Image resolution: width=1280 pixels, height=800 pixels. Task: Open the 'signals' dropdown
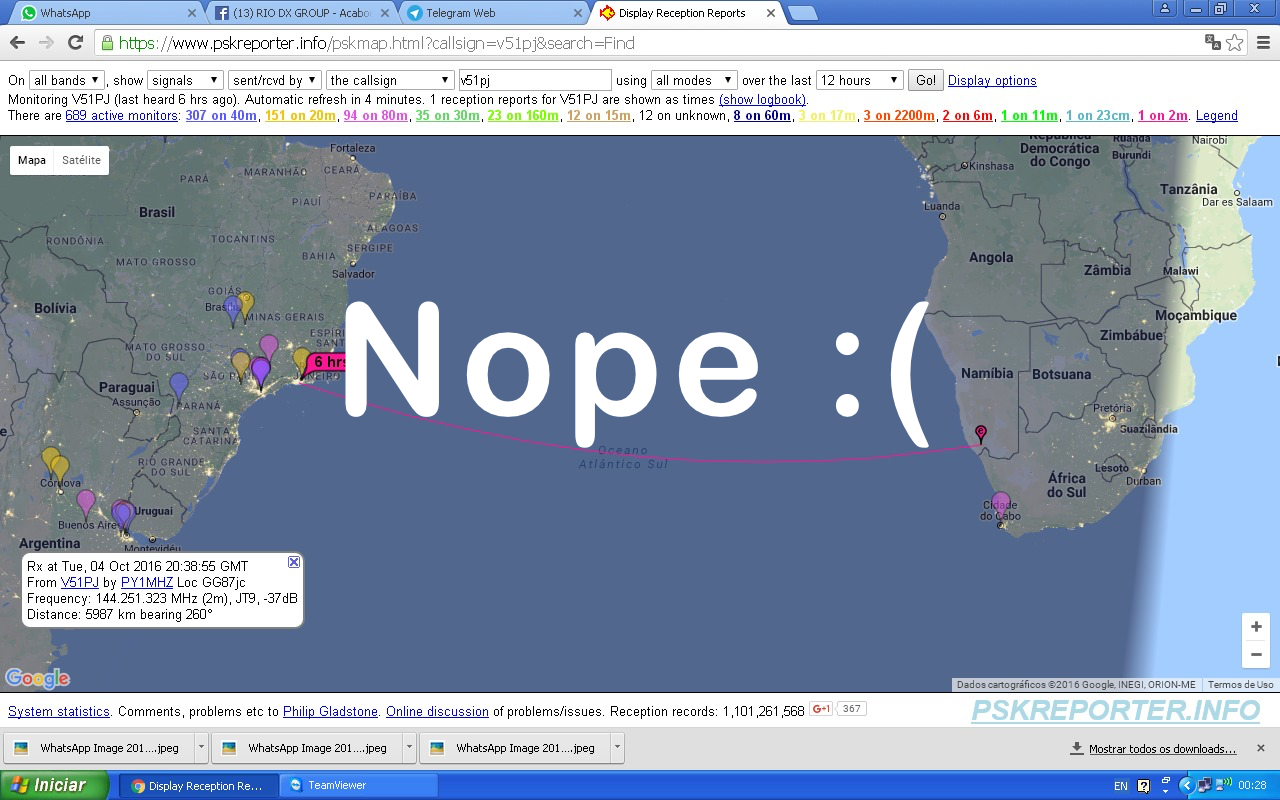point(185,80)
